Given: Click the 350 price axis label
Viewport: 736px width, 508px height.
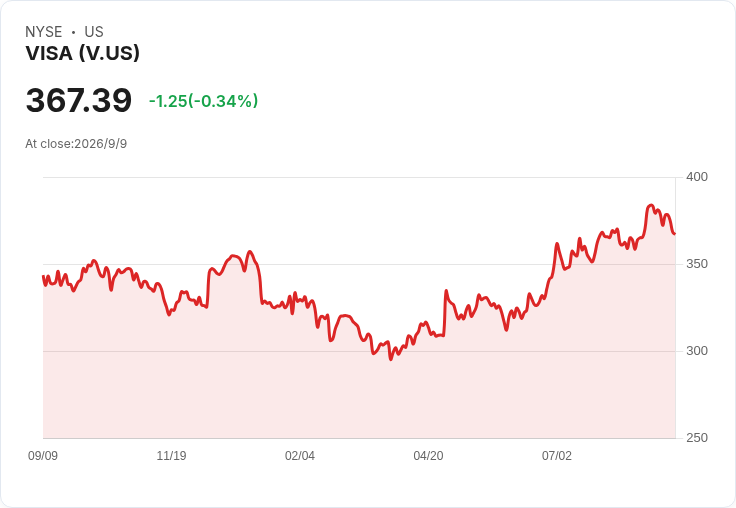Looking at the screenshot, I should pyautogui.click(x=697, y=264).
